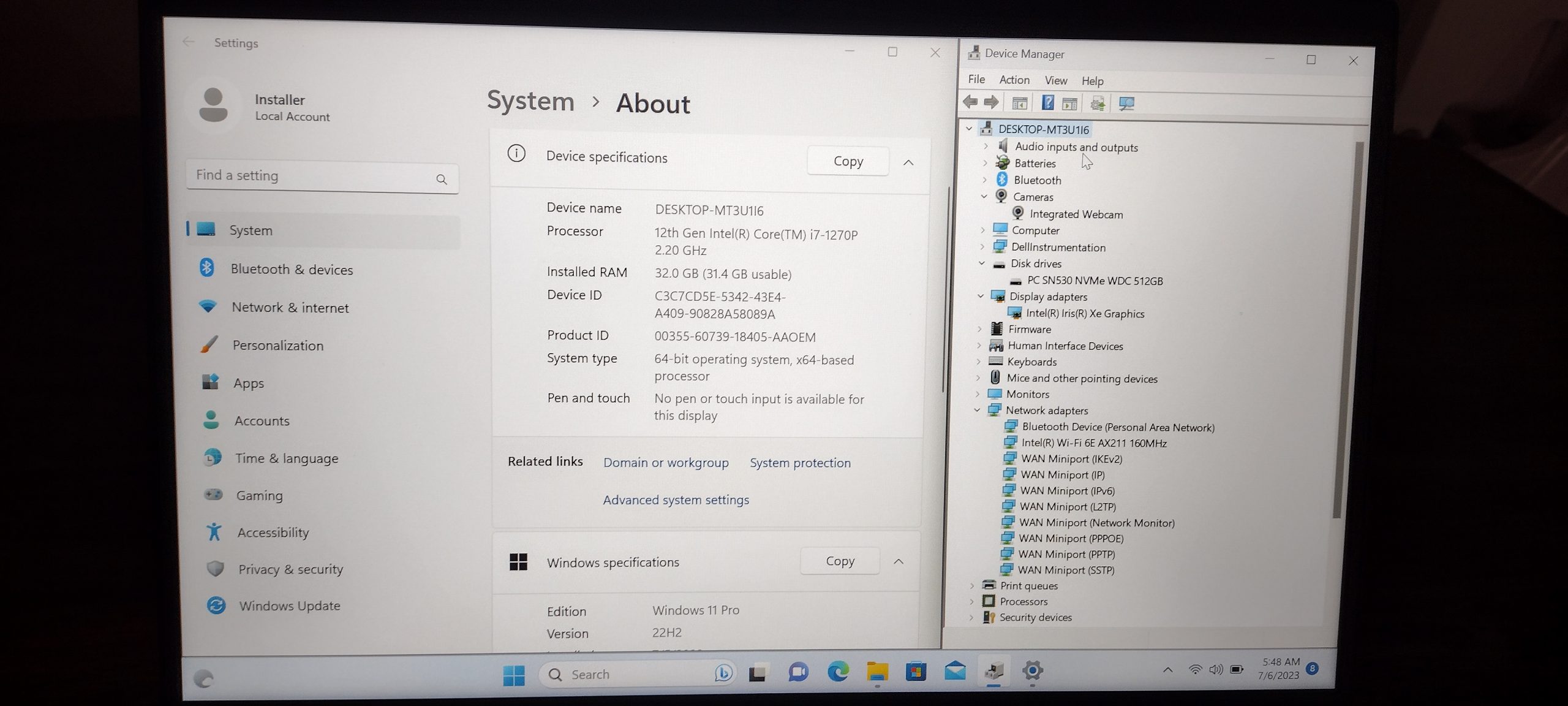
Task: Collapse the Device specifications section chevron
Action: click(x=908, y=162)
